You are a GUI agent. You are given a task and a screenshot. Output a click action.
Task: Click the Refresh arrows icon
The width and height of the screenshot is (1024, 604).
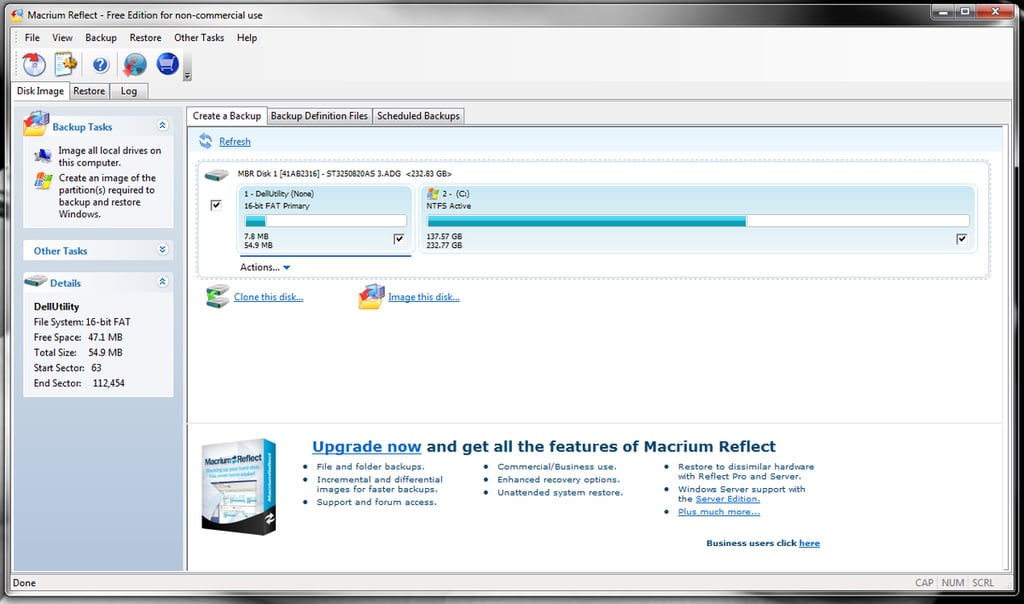pos(206,141)
